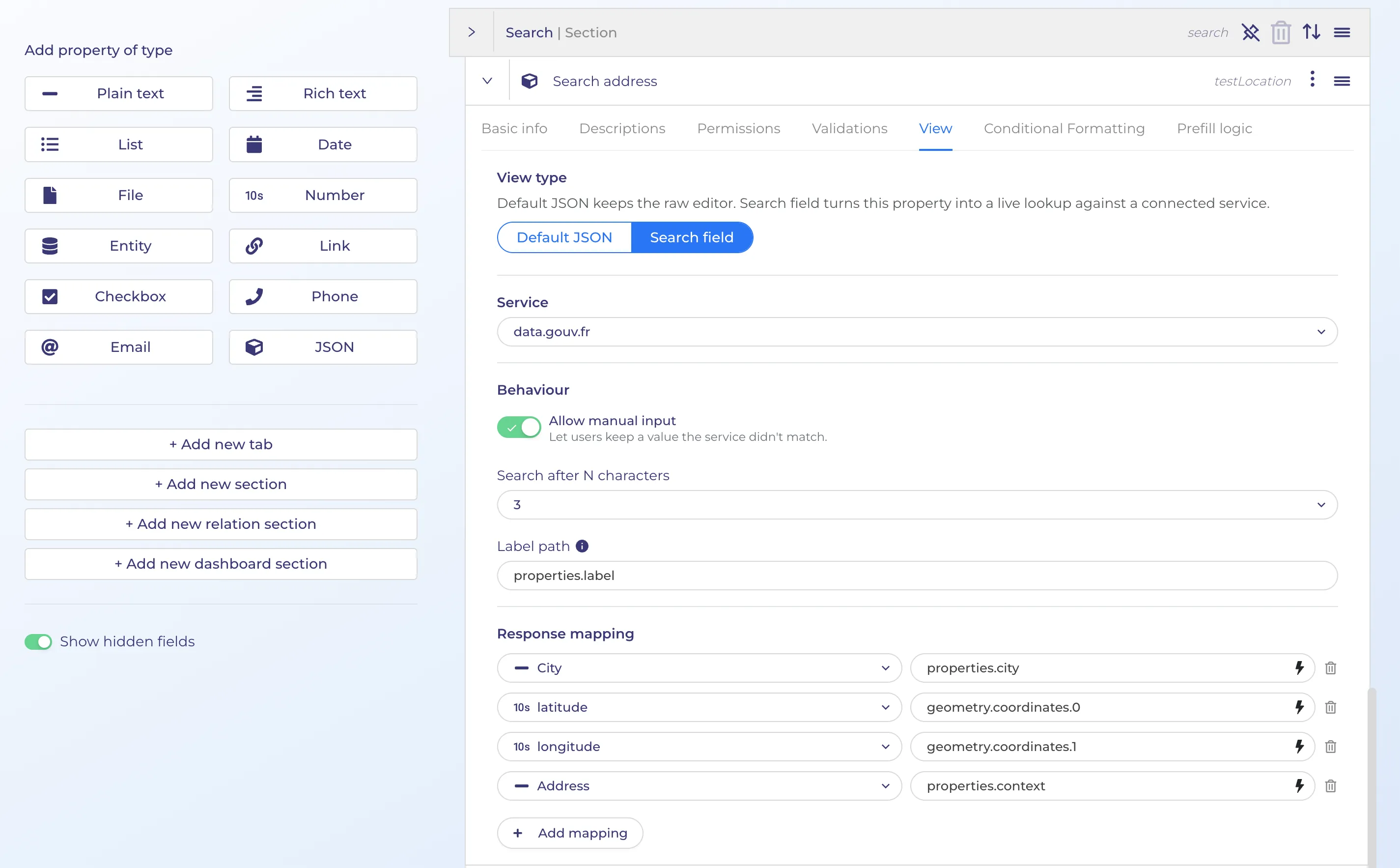Delete the Address mapping row
The width and height of the screenshot is (1400, 868).
(x=1331, y=786)
